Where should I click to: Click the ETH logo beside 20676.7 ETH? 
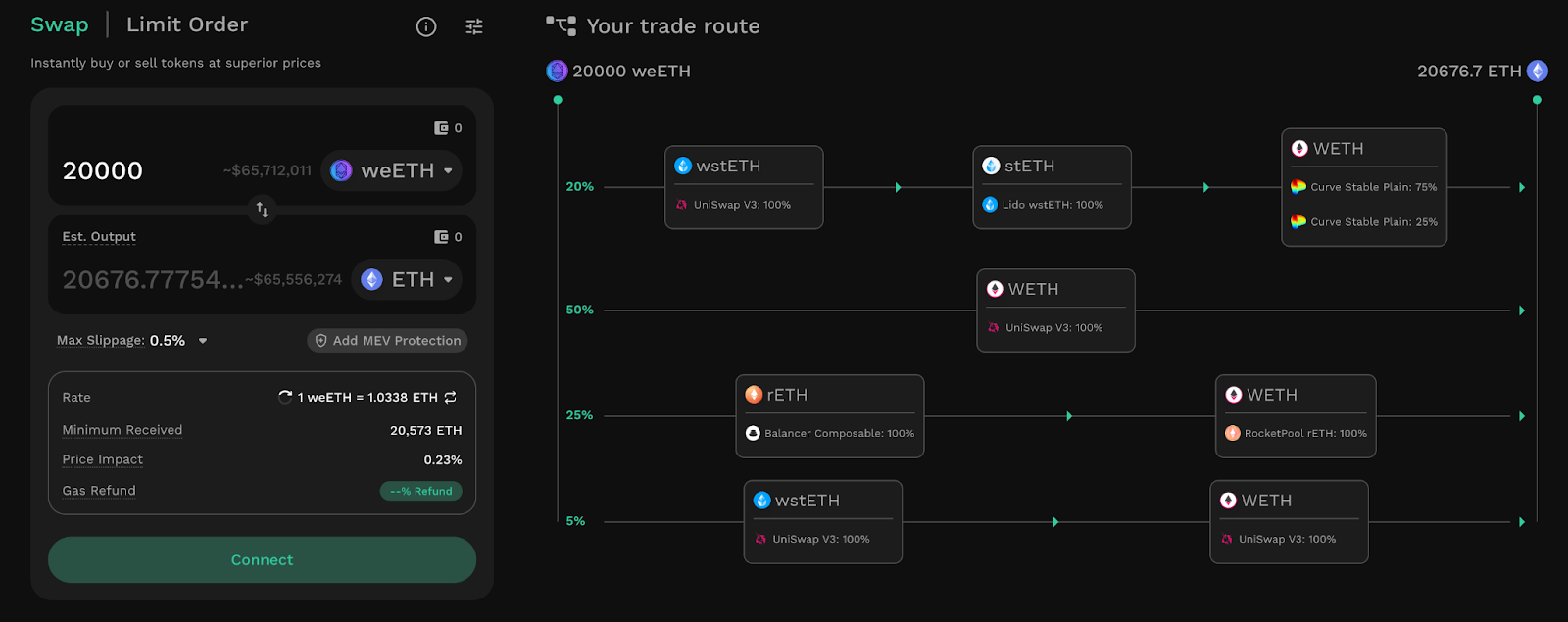pos(1538,71)
